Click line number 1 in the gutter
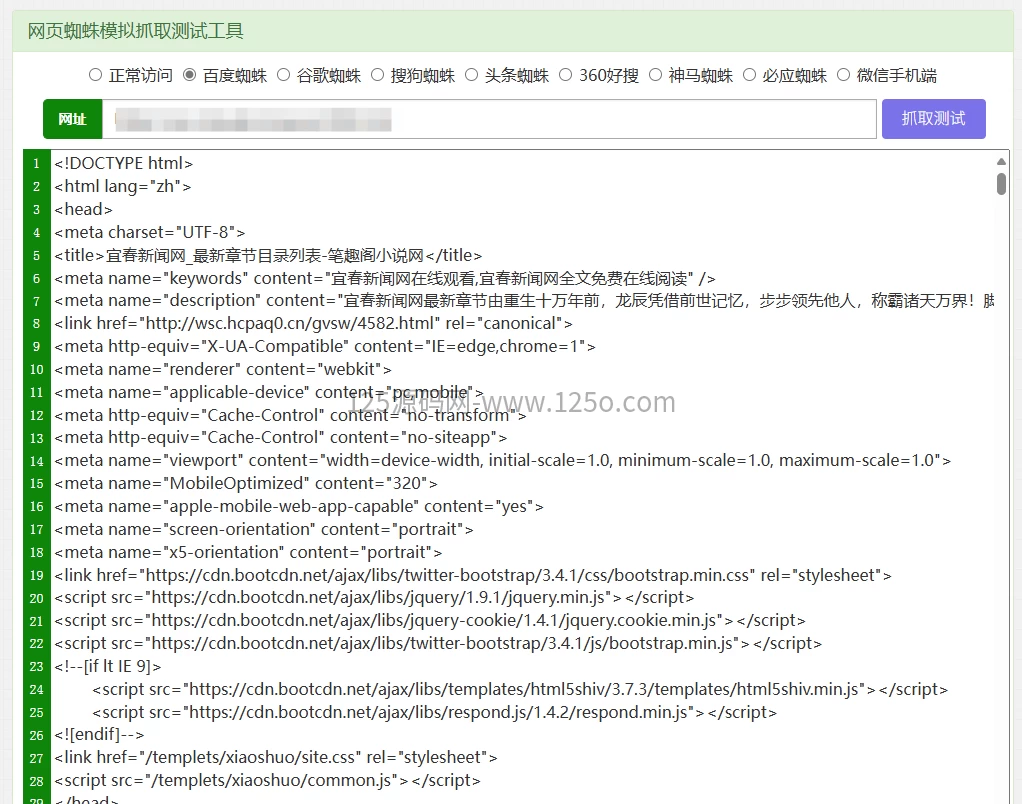The height and width of the screenshot is (804, 1022). coord(36,163)
